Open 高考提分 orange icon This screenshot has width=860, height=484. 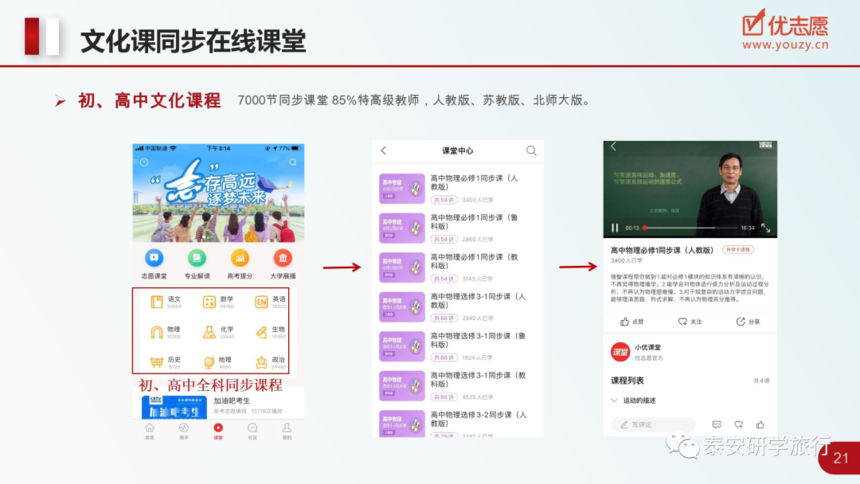240,257
